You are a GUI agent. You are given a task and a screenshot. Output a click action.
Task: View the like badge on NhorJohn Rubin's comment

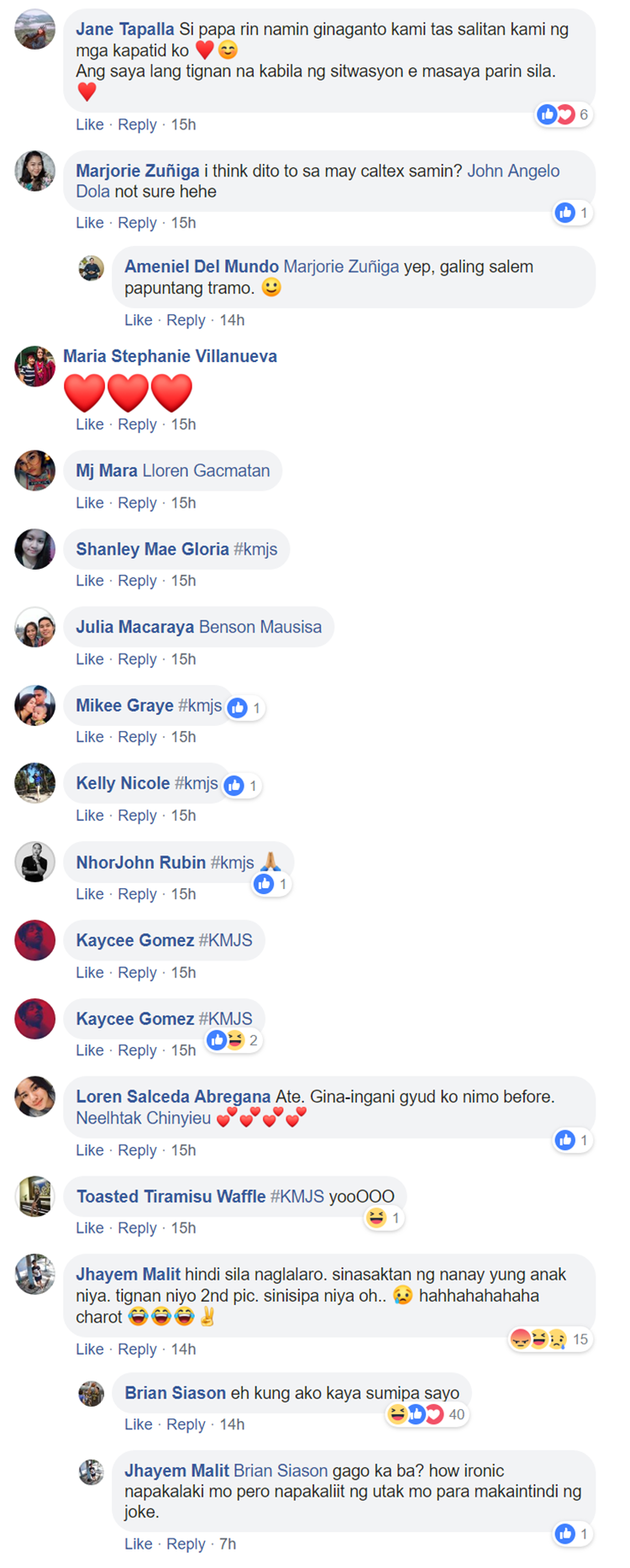(x=271, y=884)
